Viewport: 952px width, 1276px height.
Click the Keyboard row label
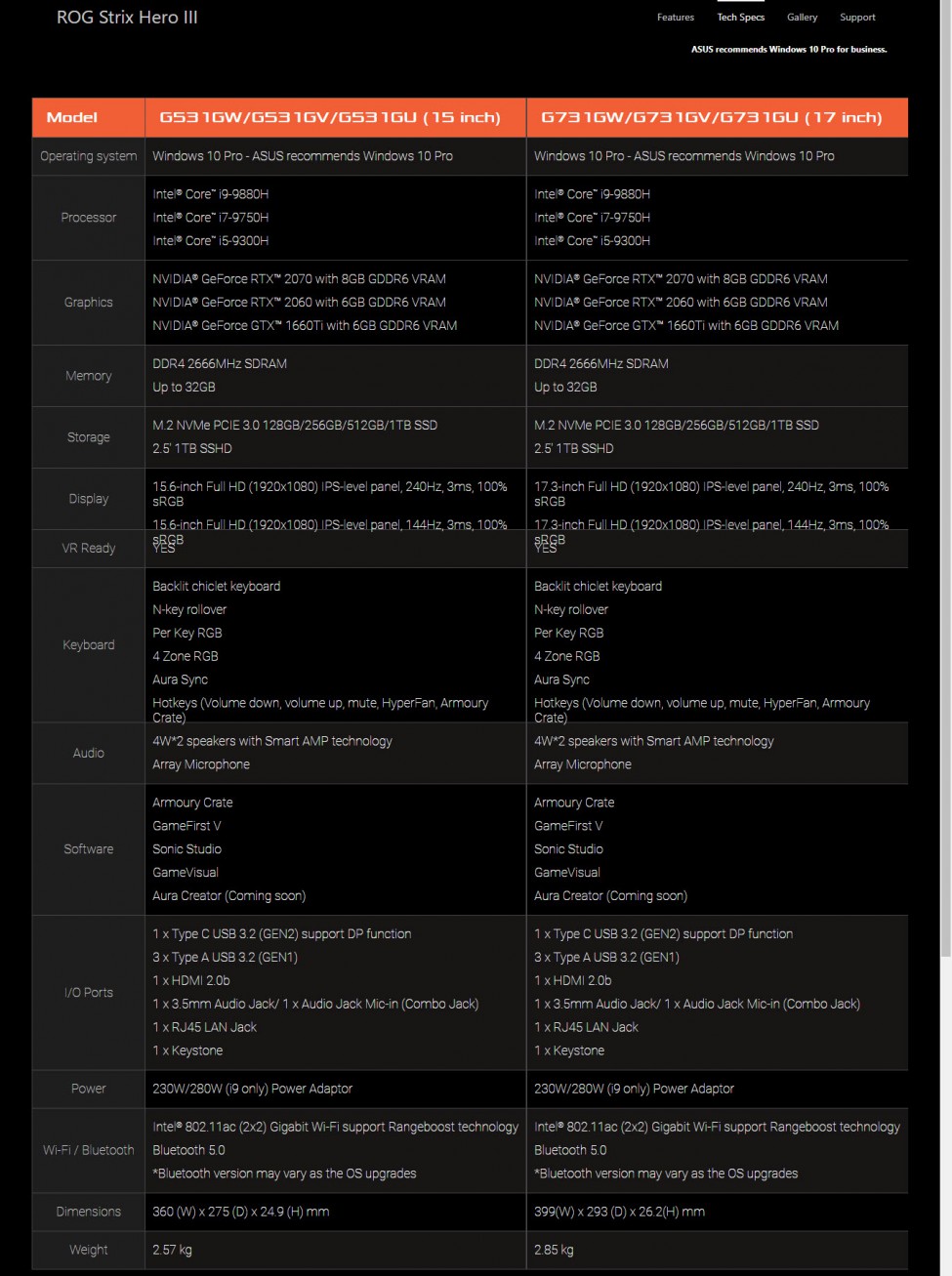(88, 645)
